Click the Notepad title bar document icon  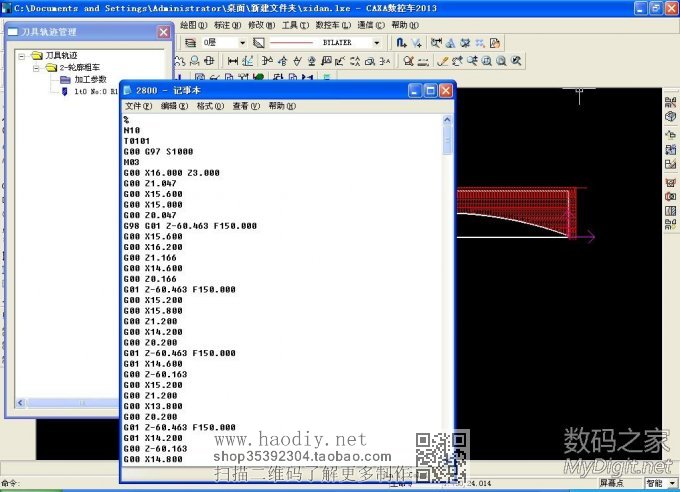click(127, 90)
